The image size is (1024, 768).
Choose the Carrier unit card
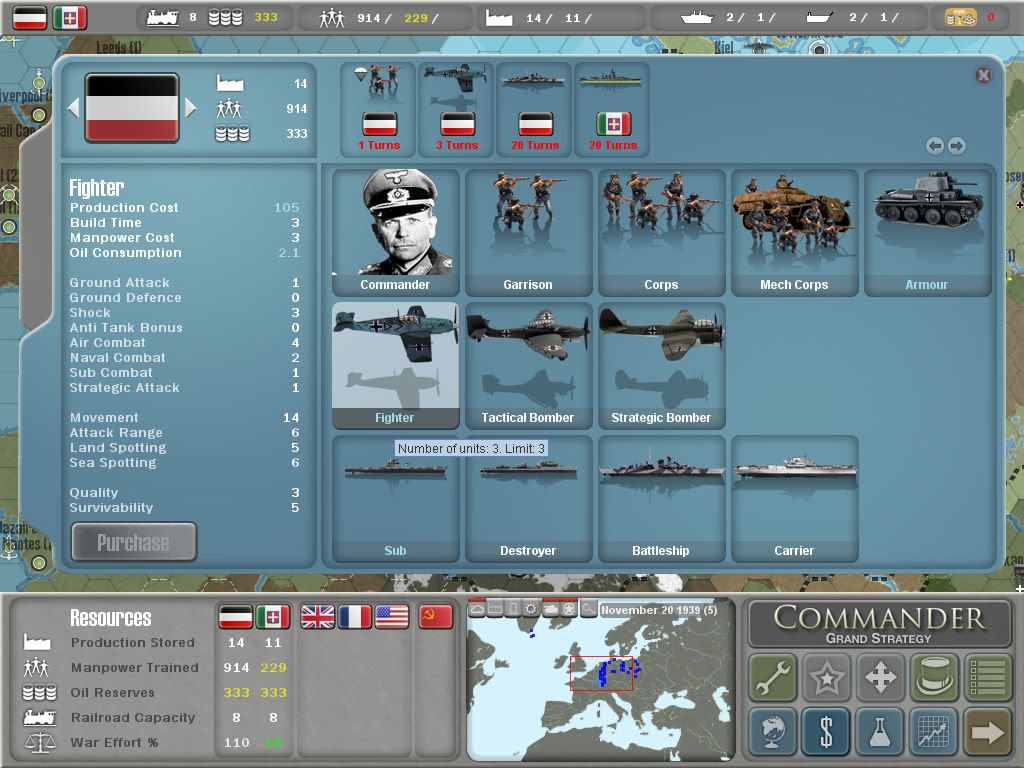click(x=795, y=499)
